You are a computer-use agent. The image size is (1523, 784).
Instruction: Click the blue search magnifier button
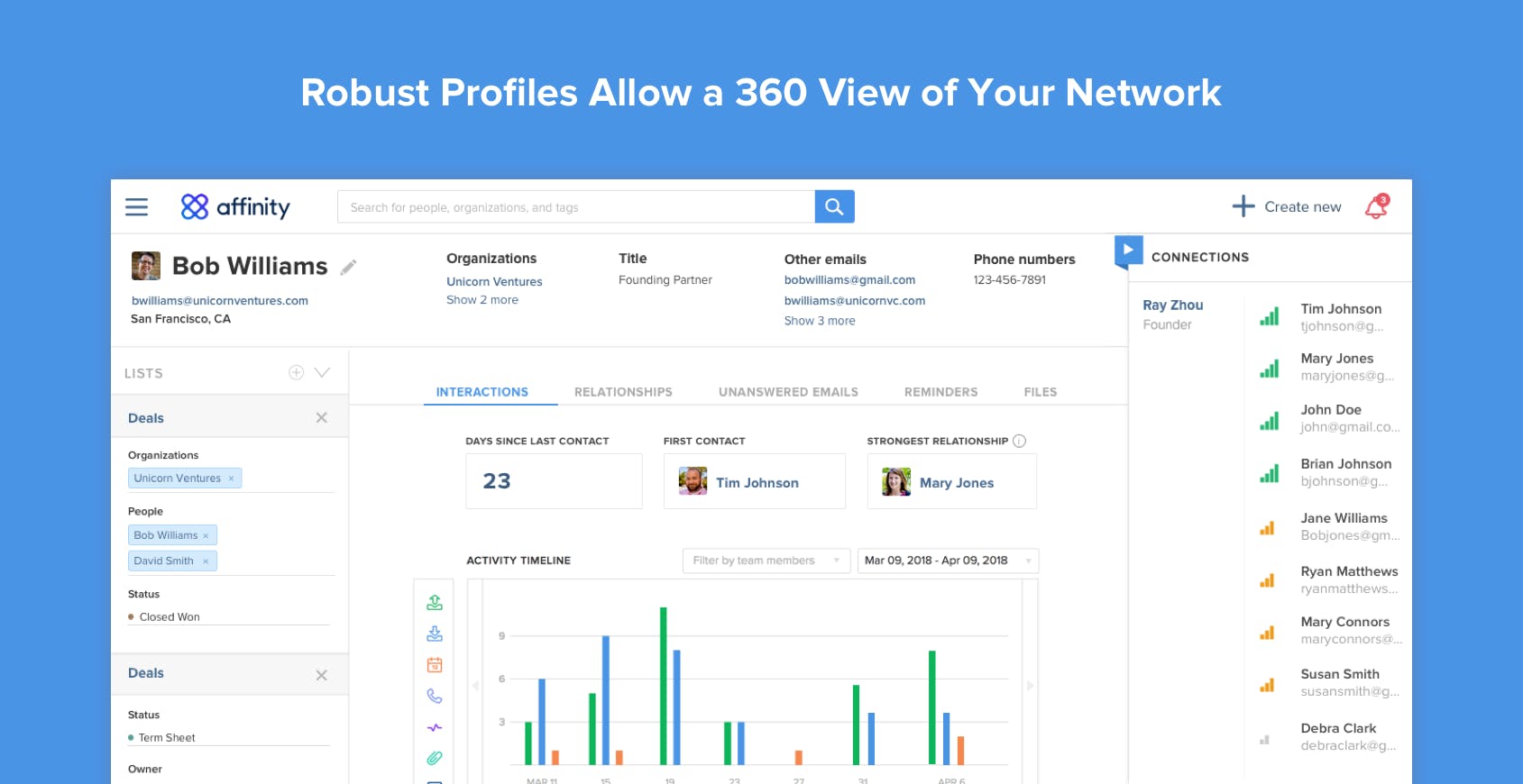pos(834,206)
